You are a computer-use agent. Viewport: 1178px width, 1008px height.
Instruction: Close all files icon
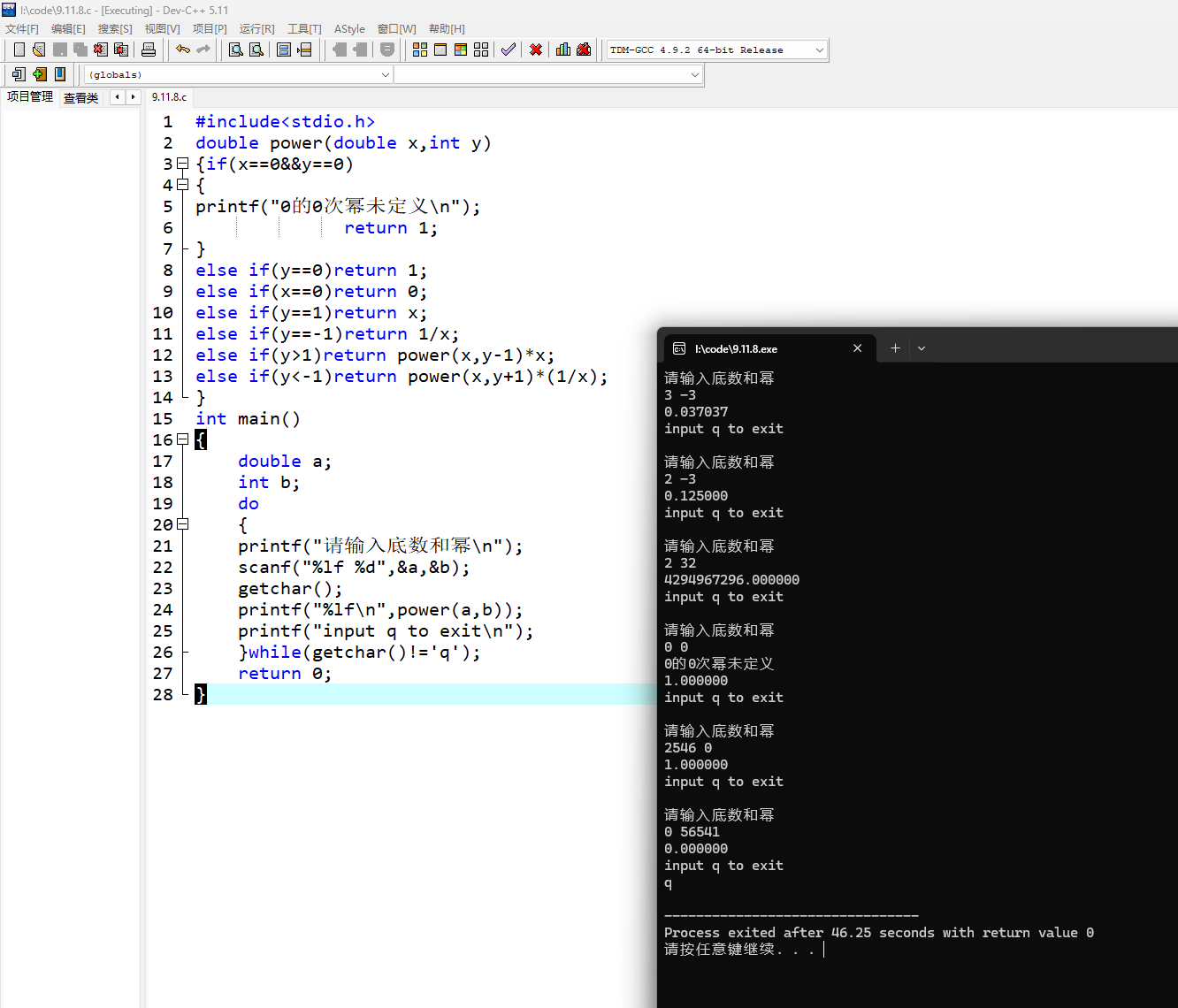pos(122,50)
